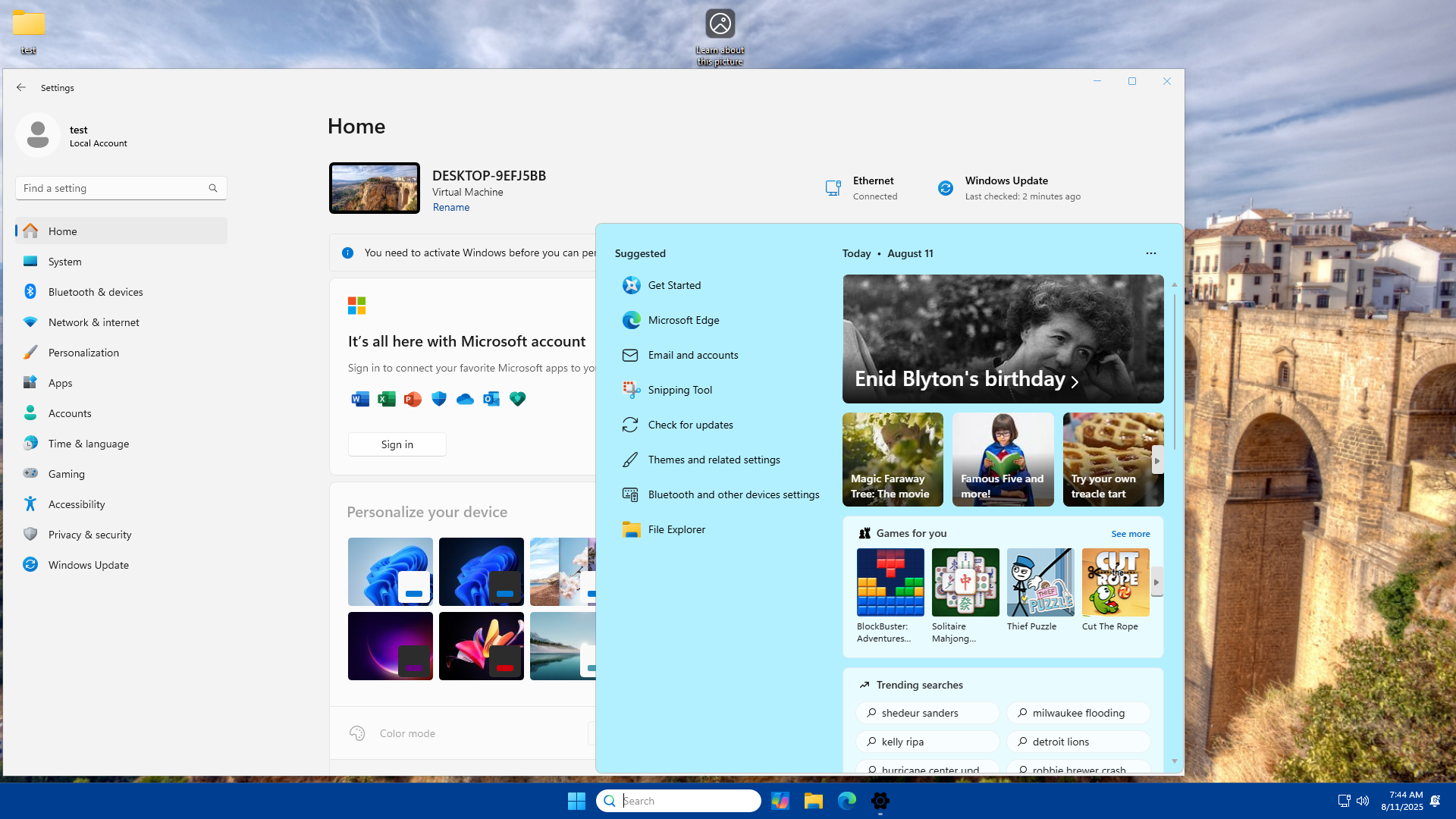This screenshot has width=1456, height=819.
Task: Search trending term kelly ripa
Action: point(928,742)
